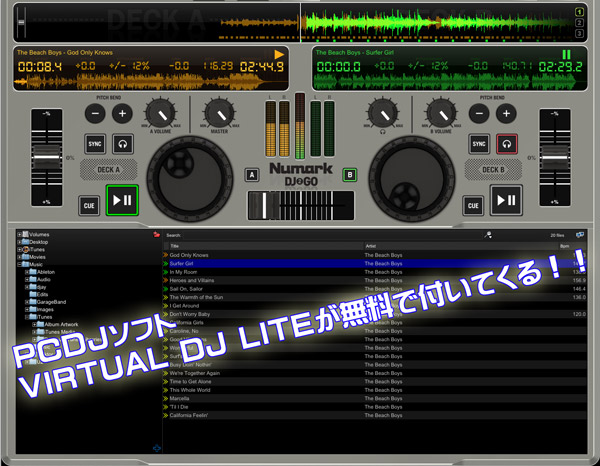Enable SYNC on Deck B
The height and width of the screenshot is (466, 600).
tap(479, 144)
